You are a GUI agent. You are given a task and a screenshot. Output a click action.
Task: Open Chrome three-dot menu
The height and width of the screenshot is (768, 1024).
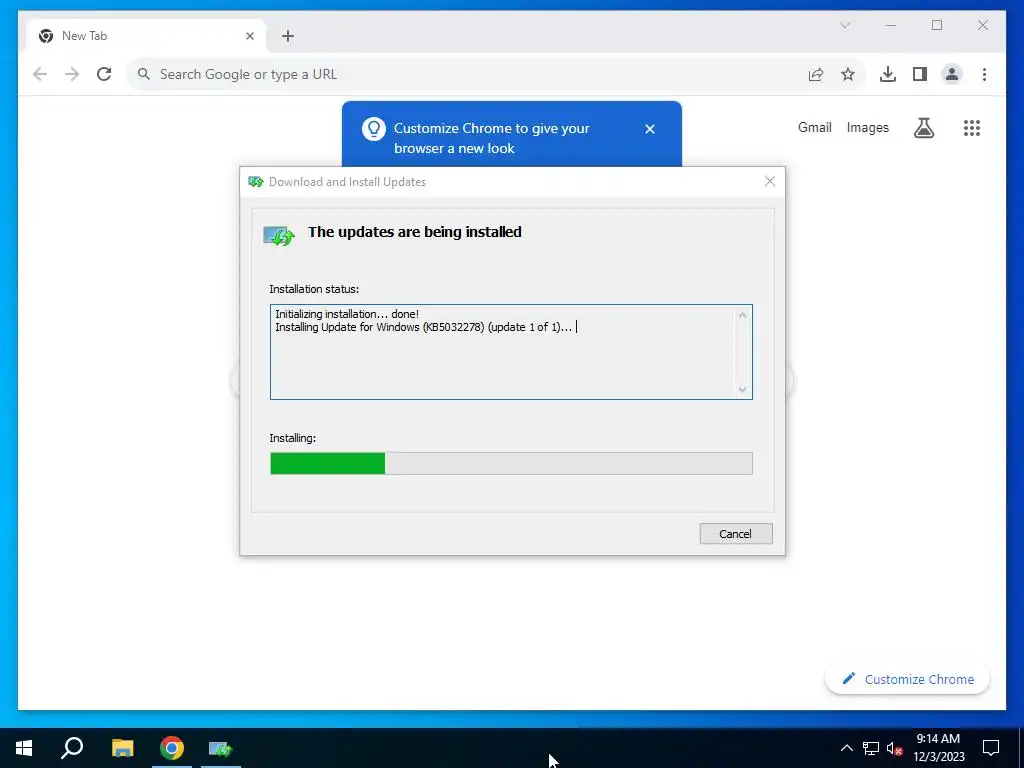pyautogui.click(x=984, y=74)
